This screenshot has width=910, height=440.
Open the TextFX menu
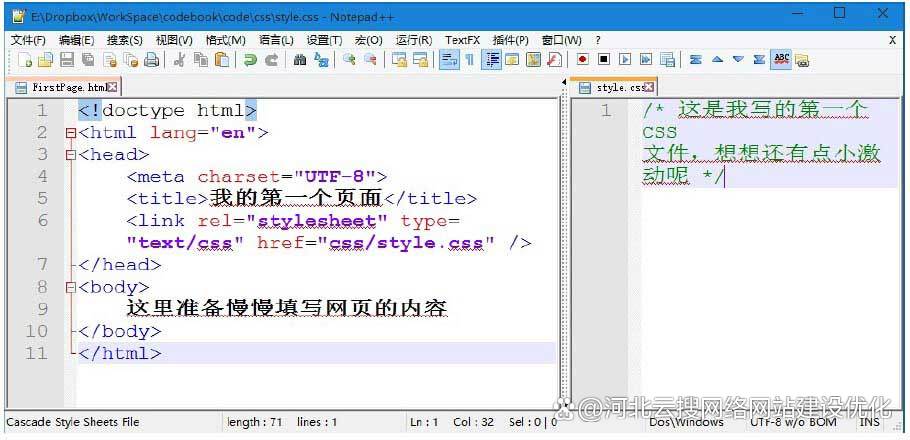pyautogui.click(x=463, y=40)
